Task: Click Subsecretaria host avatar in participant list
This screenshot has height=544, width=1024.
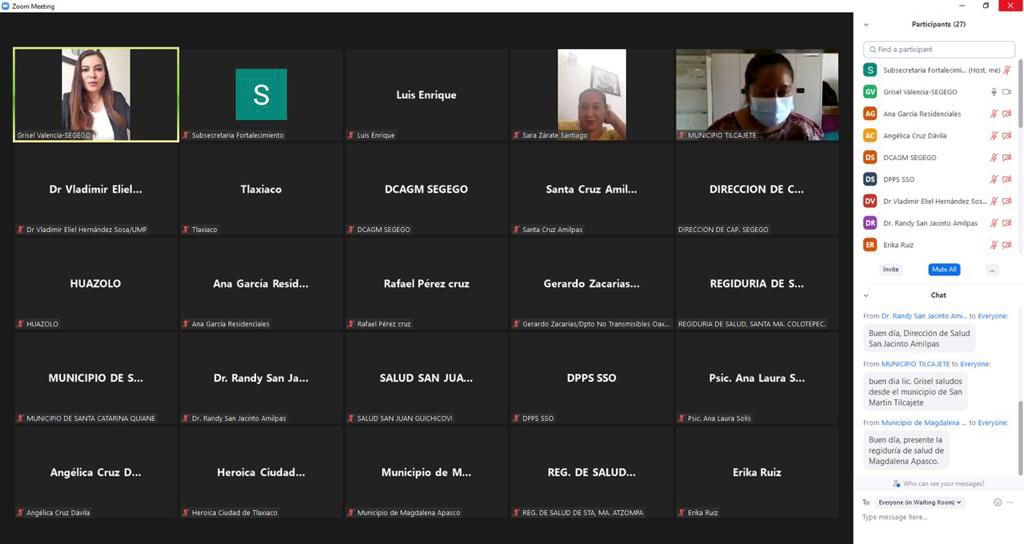Action: coord(870,70)
